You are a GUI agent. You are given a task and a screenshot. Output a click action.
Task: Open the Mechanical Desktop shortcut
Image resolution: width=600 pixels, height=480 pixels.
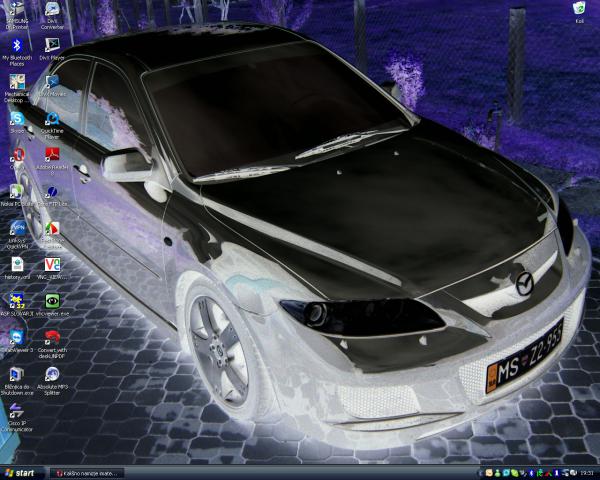pos(17,82)
